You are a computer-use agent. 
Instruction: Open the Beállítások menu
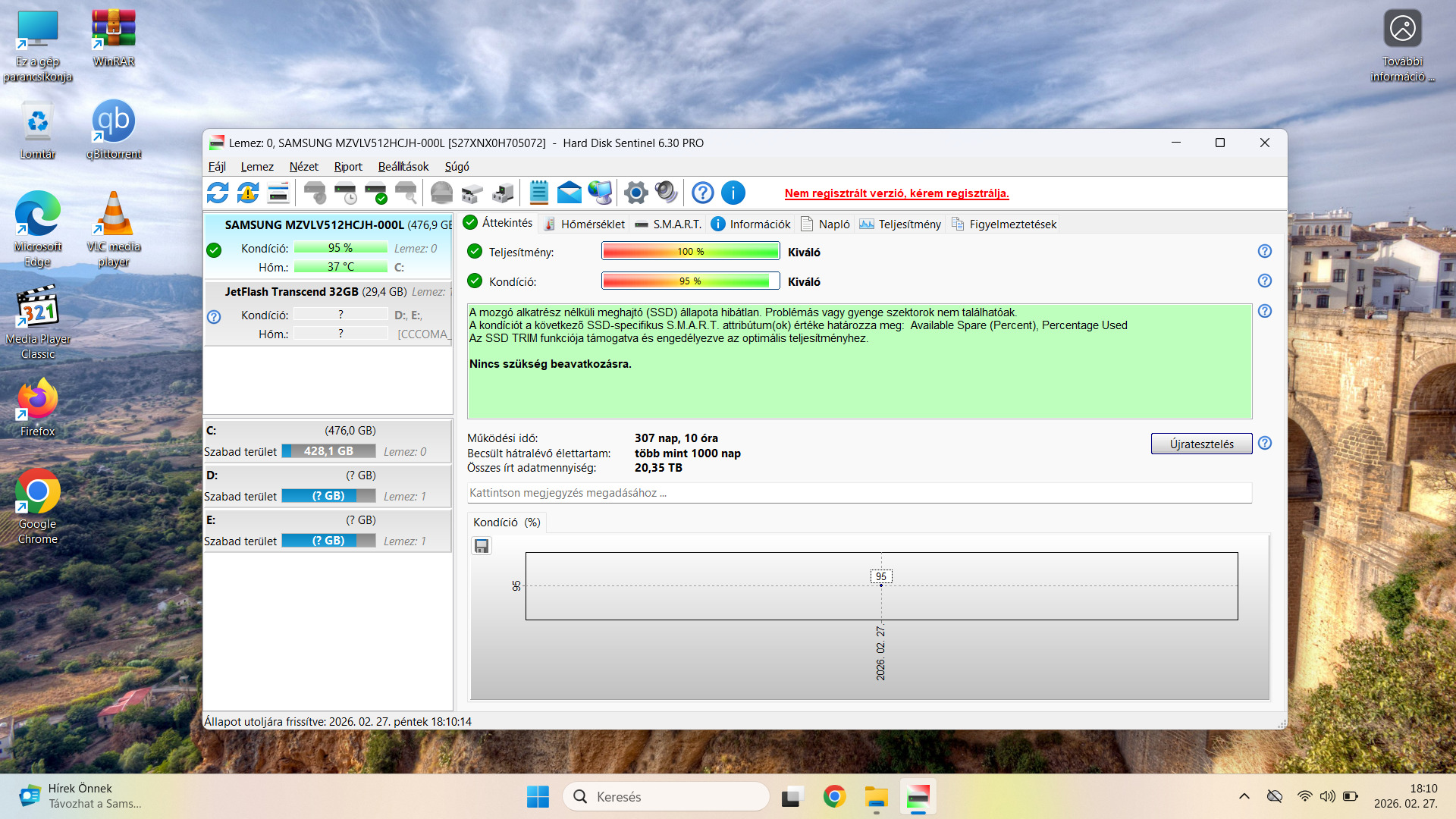coord(403,167)
